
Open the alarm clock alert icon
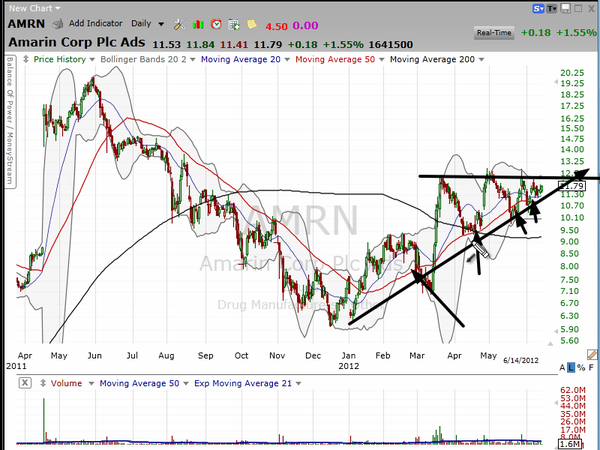pyautogui.click(x=214, y=22)
